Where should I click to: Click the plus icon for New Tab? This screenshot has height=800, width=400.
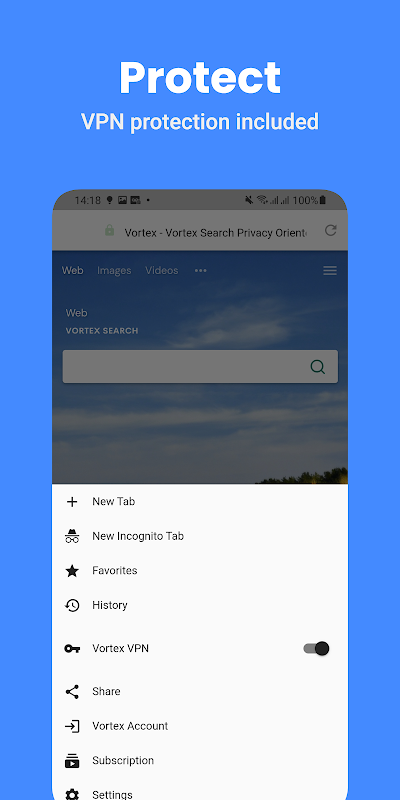pyautogui.click(x=72, y=502)
